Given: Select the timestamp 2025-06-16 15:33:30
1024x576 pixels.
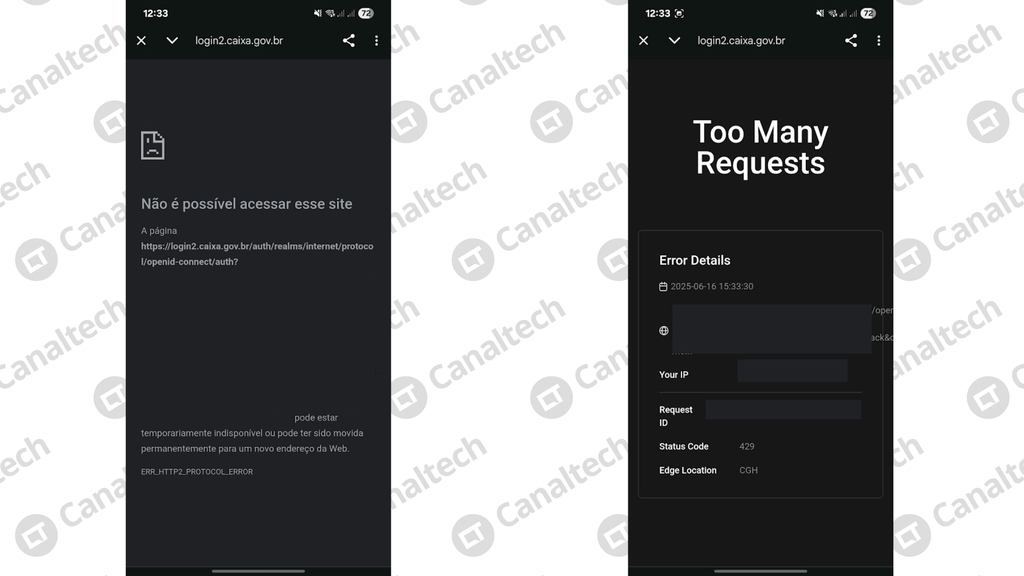Looking at the screenshot, I should pyautogui.click(x=712, y=287).
